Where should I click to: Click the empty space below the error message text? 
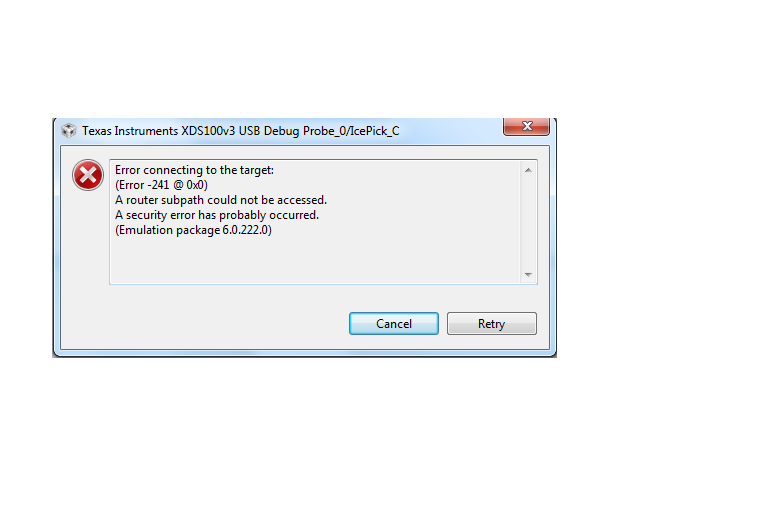pyautogui.click(x=316, y=259)
